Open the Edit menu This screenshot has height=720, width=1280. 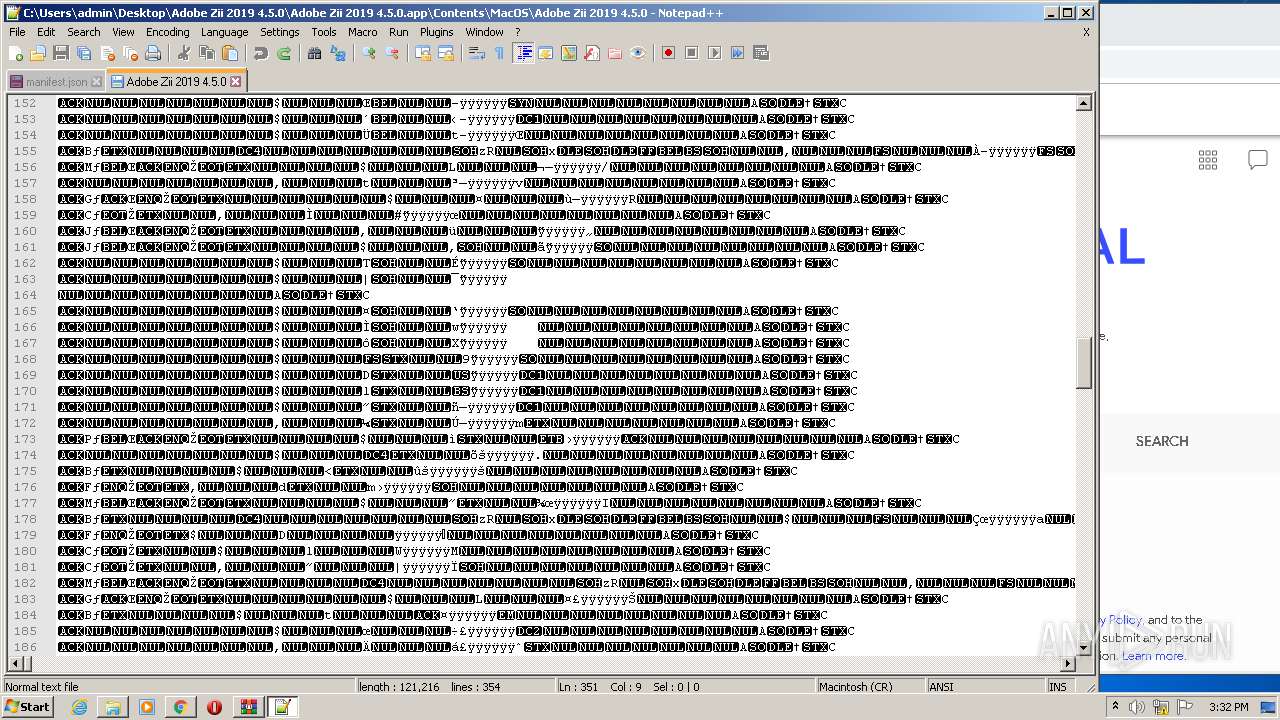(x=46, y=32)
